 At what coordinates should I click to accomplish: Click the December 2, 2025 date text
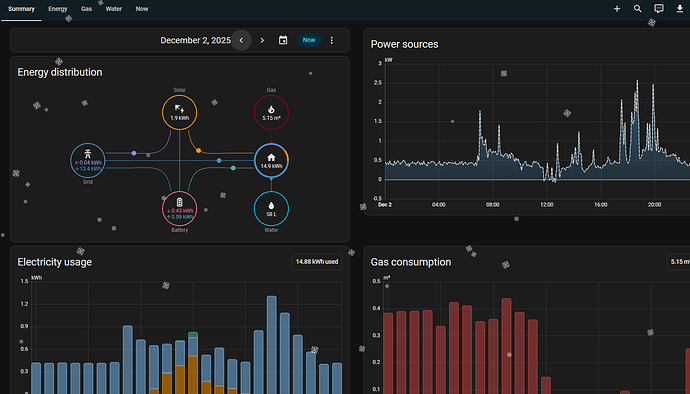[195, 40]
